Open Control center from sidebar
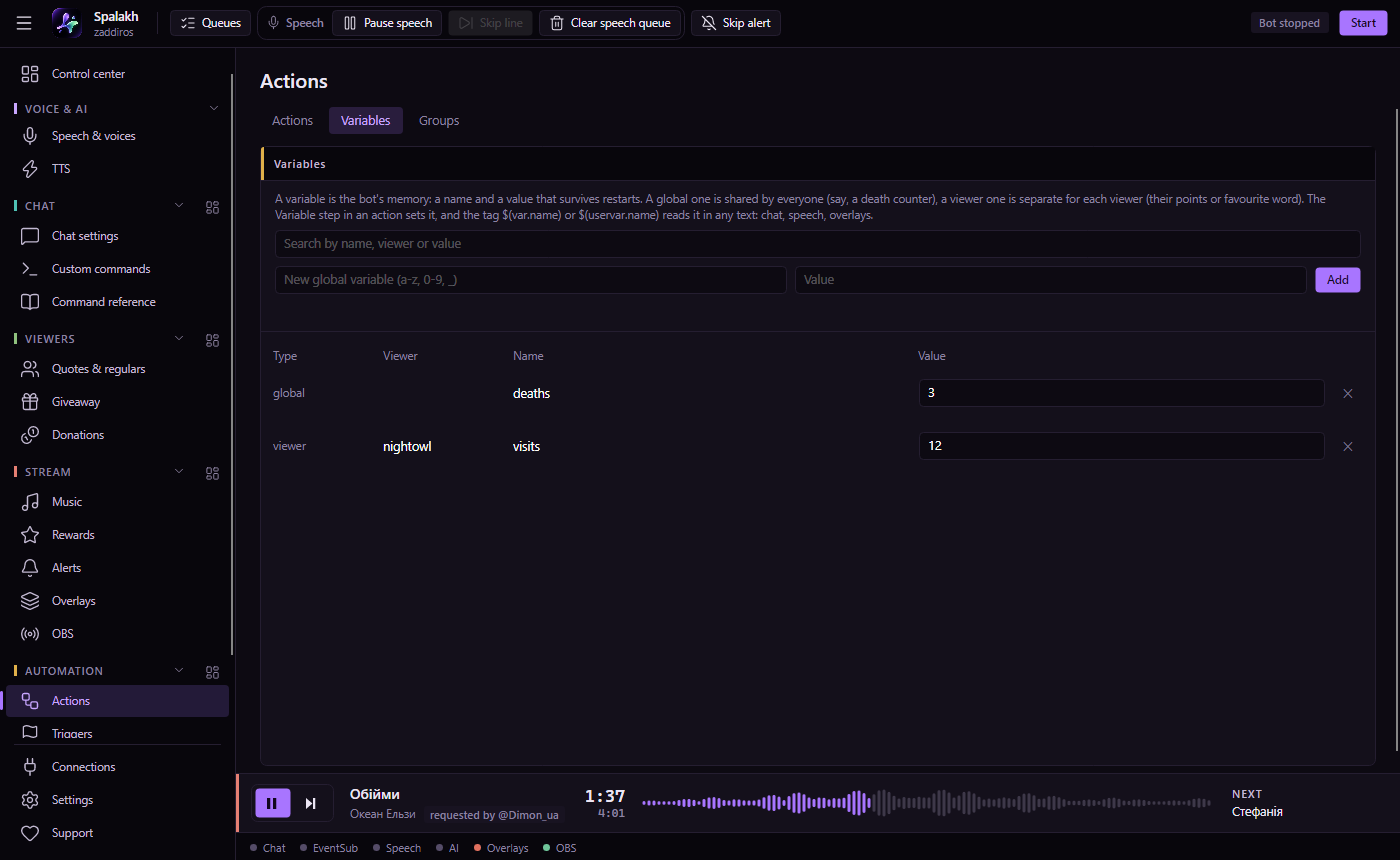1400x860 pixels. point(117,74)
